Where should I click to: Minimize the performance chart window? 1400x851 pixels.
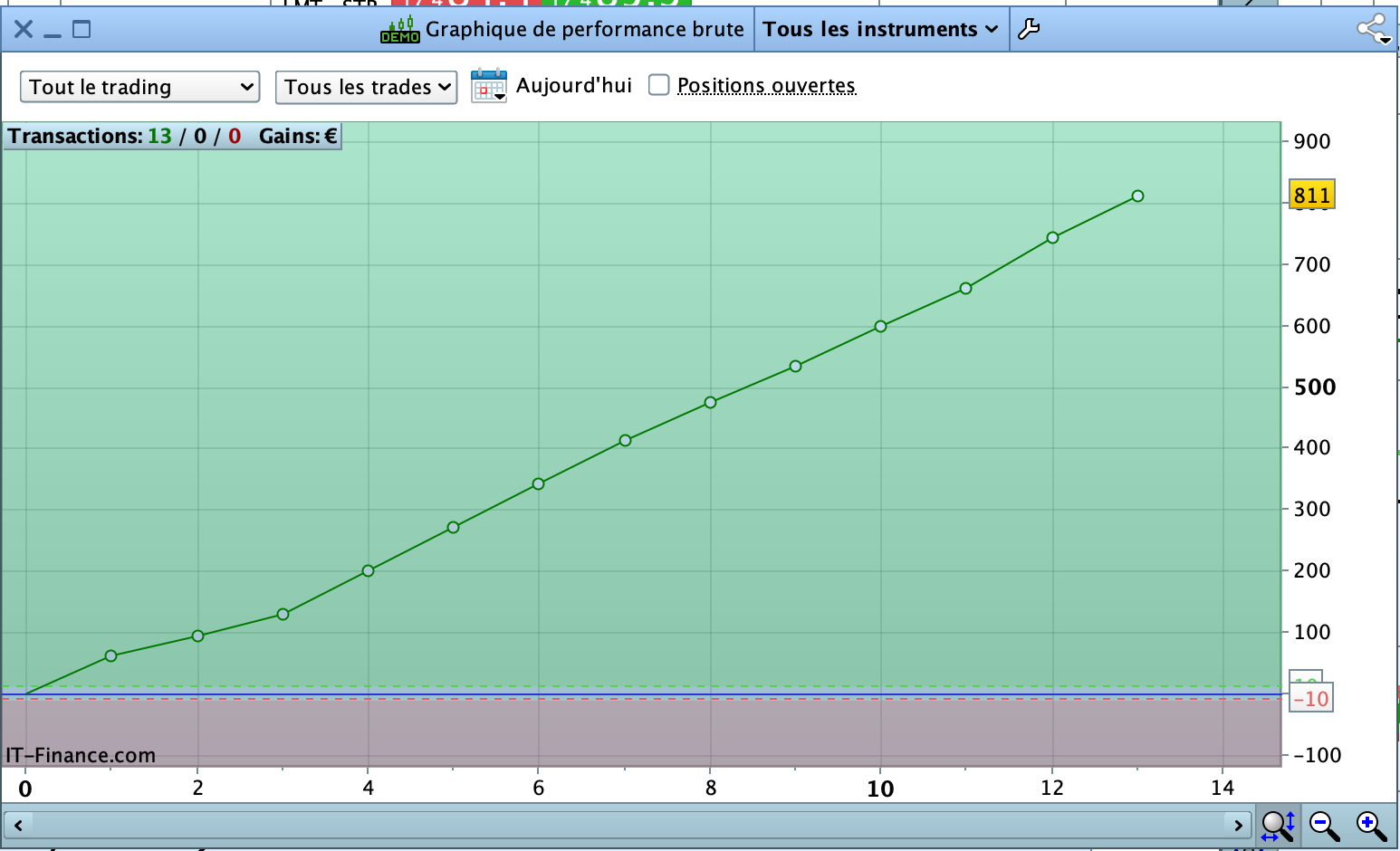coord(53,34)
